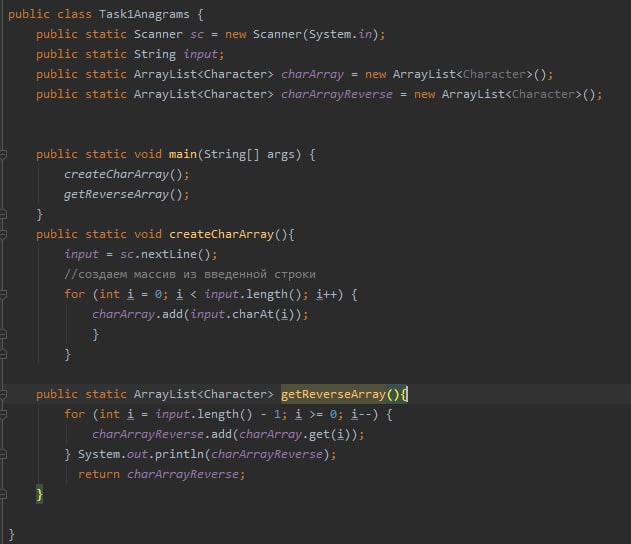Click 'i--' in the reverse for loop

361,414
